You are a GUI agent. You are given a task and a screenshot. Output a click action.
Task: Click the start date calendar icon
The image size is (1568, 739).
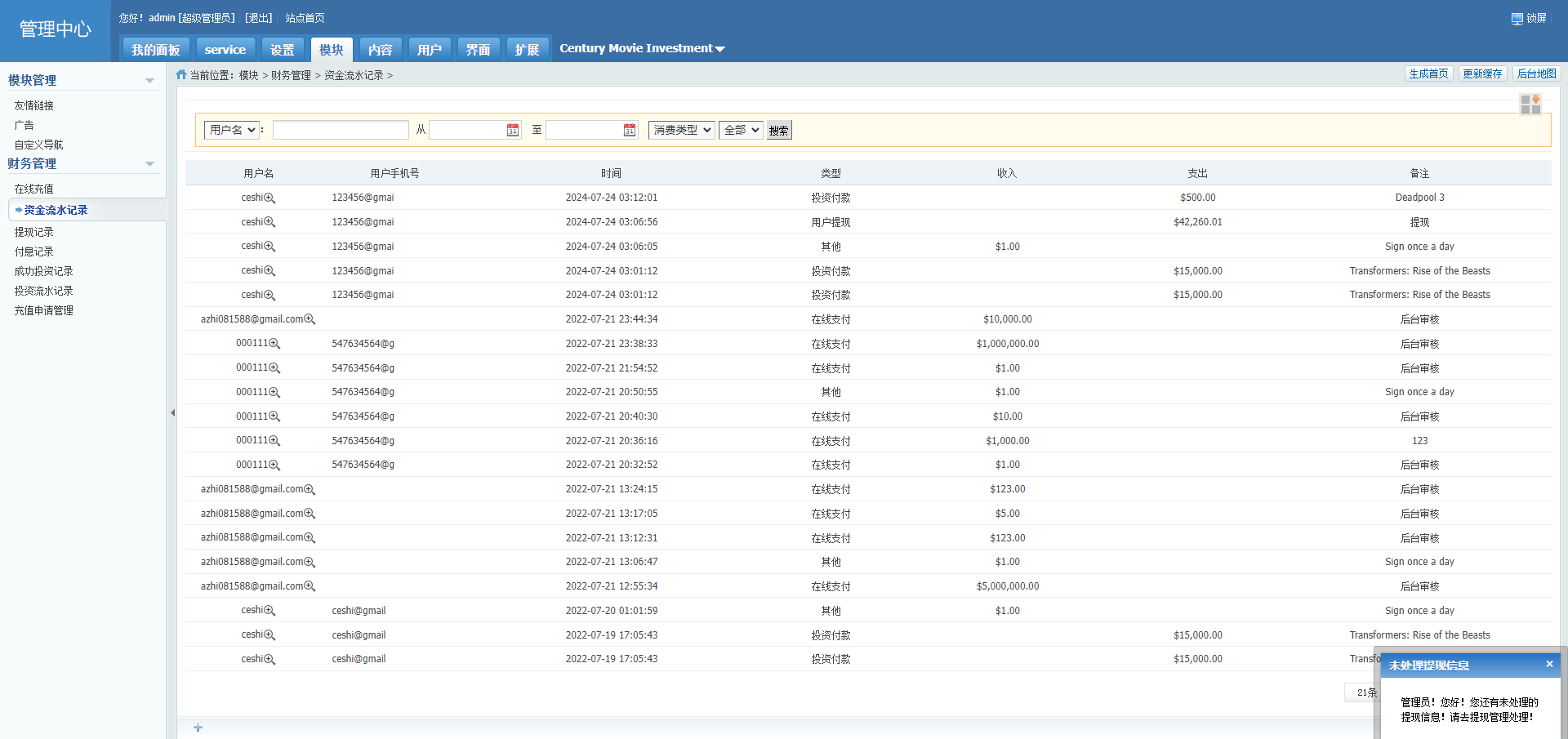pyautogui.click(x=513, y=131)
